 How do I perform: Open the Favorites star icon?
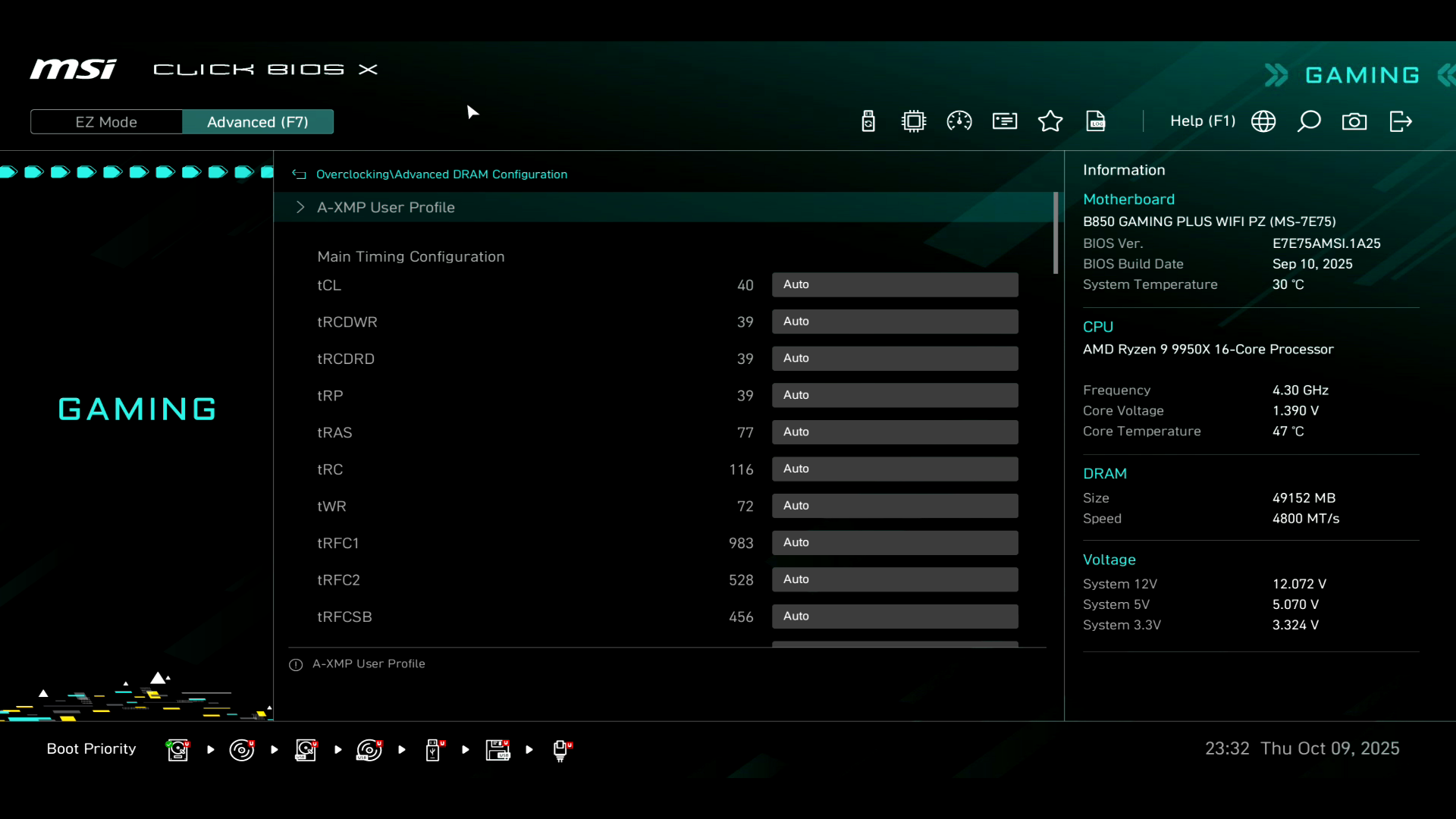1050,121
